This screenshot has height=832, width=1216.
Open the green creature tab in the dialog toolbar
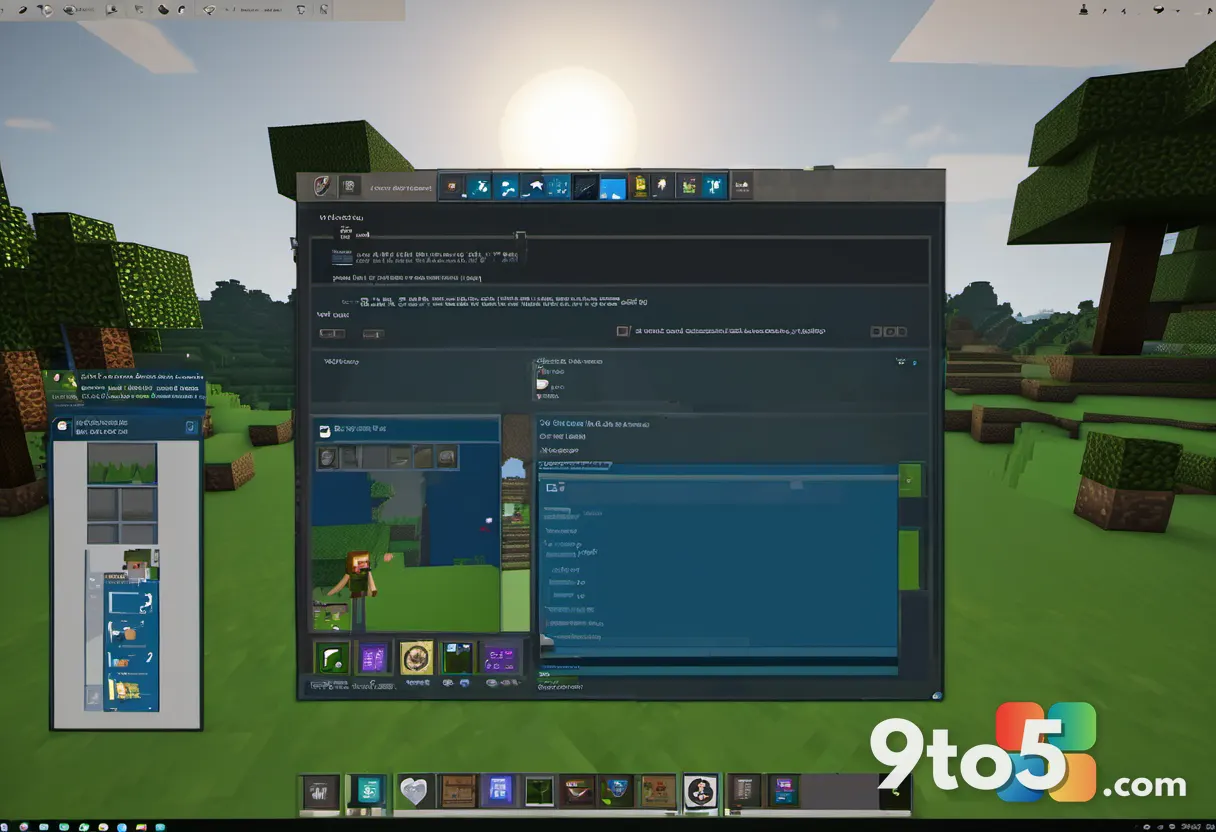(689, 186)
